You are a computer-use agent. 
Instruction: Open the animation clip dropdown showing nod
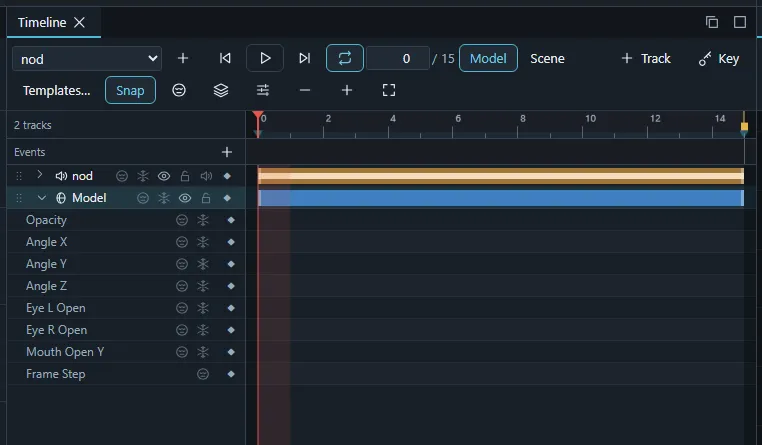point(87,59)
